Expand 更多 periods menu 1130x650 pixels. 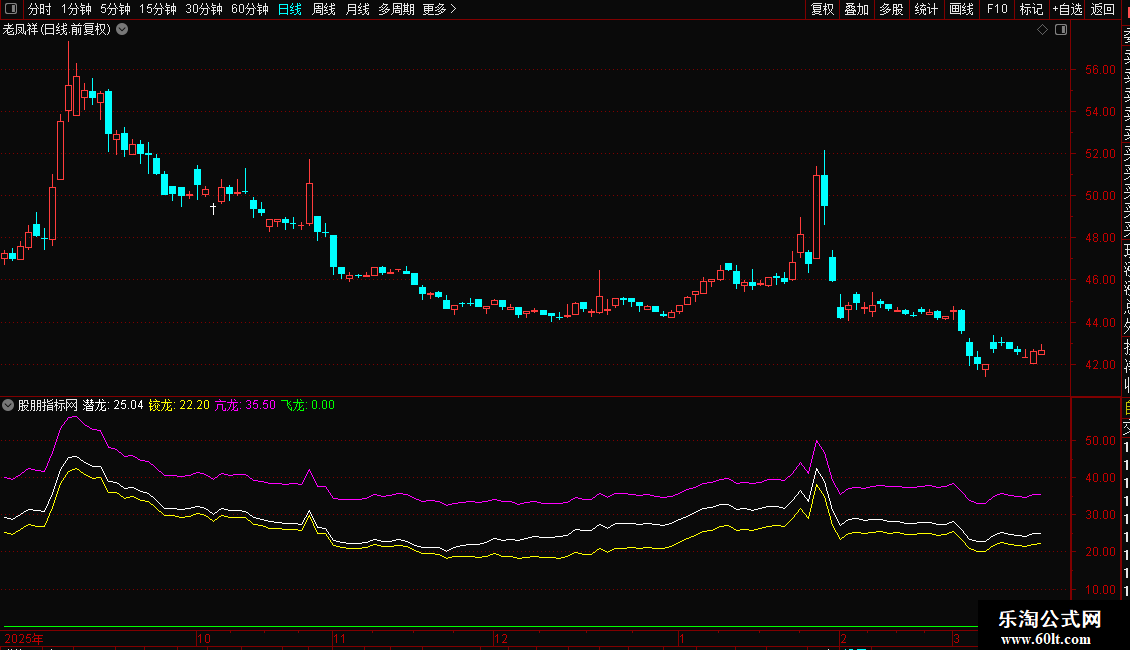click(439, 9)
